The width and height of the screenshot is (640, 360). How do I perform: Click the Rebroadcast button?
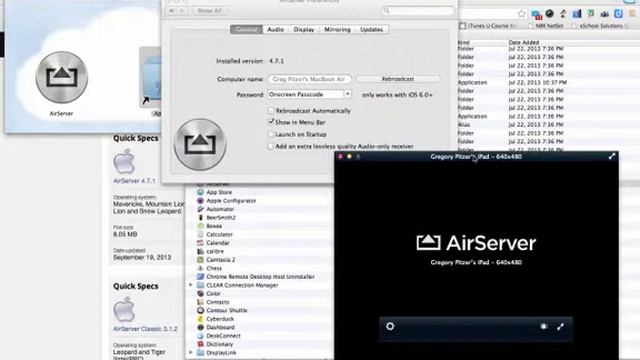click(398, 79)
